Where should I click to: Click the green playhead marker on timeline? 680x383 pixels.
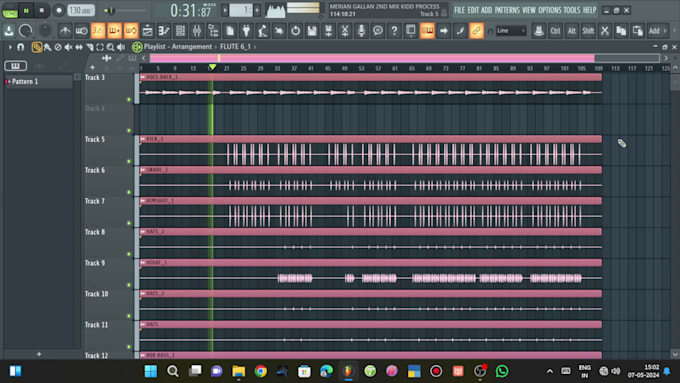click(x=212, y=67)
